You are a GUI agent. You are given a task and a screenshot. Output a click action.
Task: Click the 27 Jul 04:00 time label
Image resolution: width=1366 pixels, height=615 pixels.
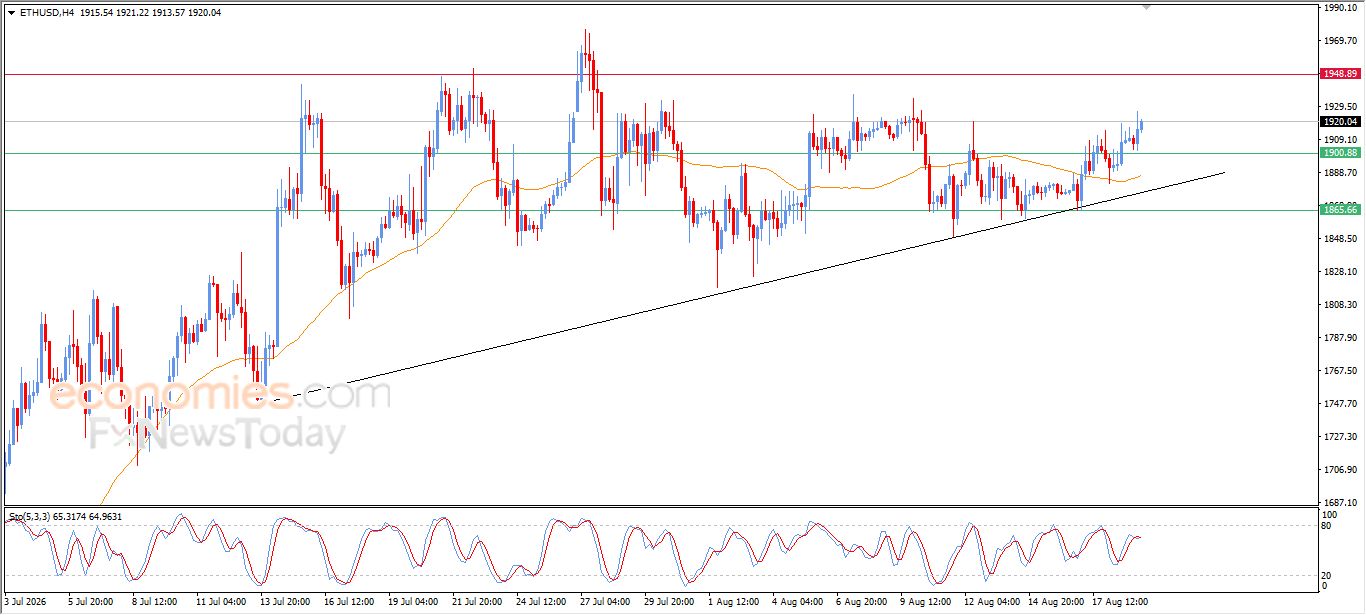[605, 603]
